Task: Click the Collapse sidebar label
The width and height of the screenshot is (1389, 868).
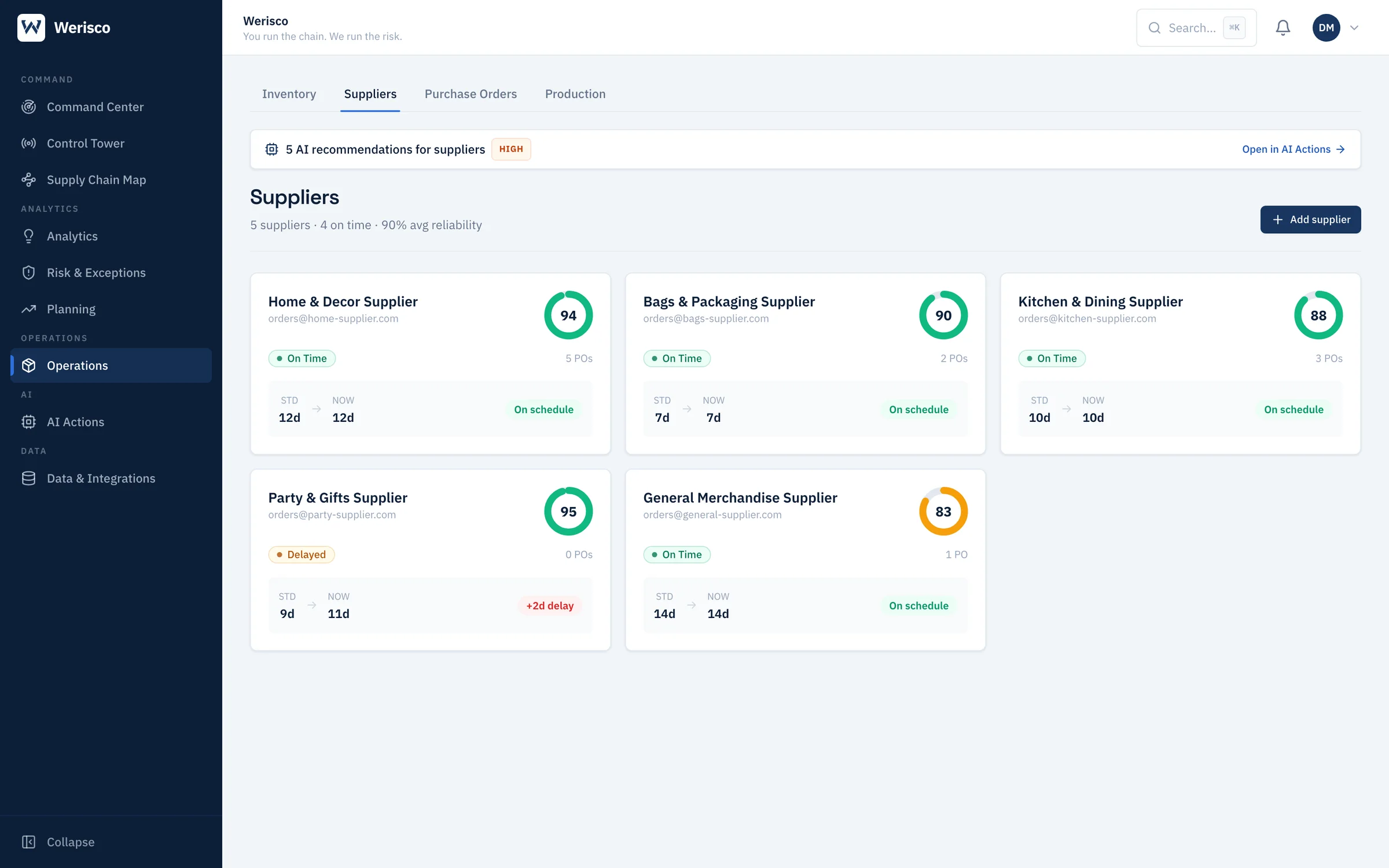Action: coord(71,842)
